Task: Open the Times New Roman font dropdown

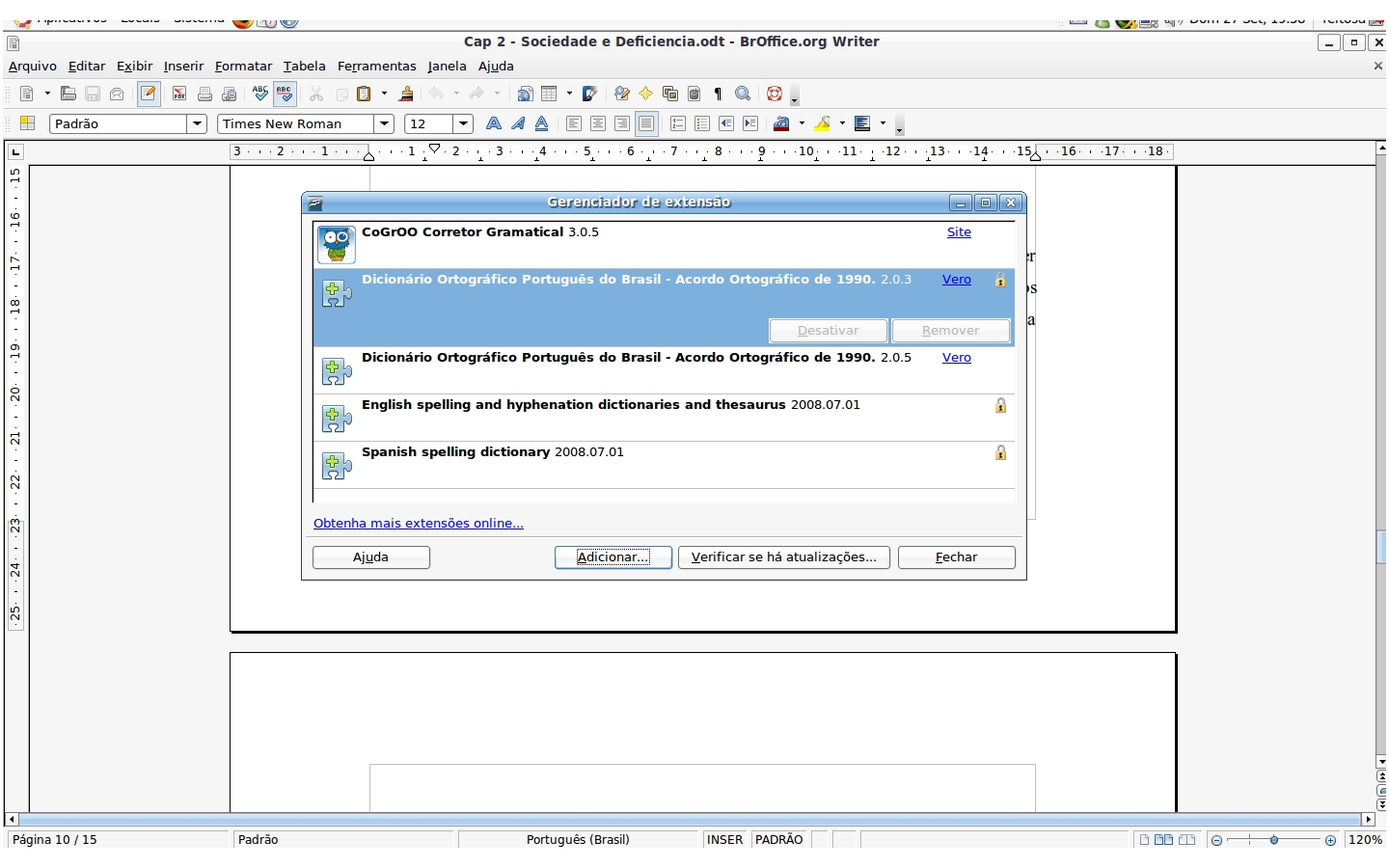Action: coord(384,123)
